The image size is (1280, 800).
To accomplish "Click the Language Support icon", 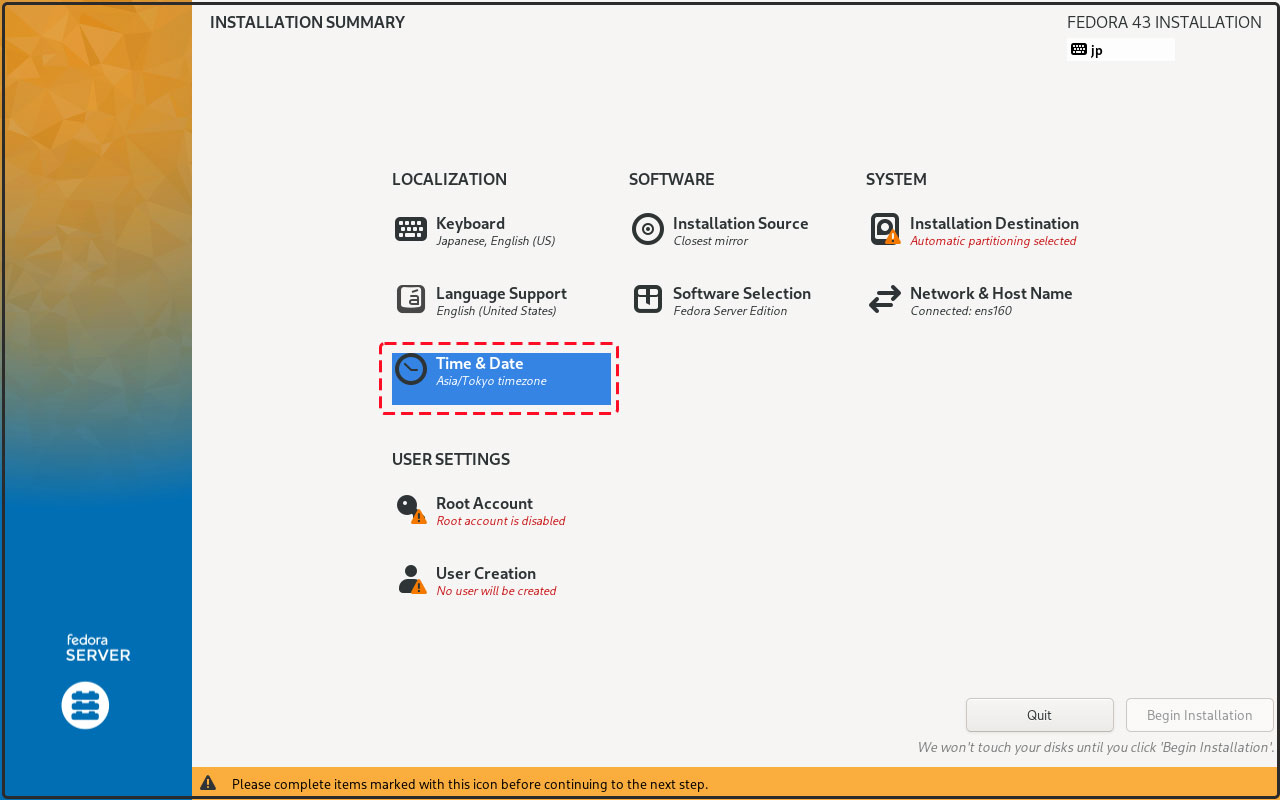I will click(x=411, y=299).
